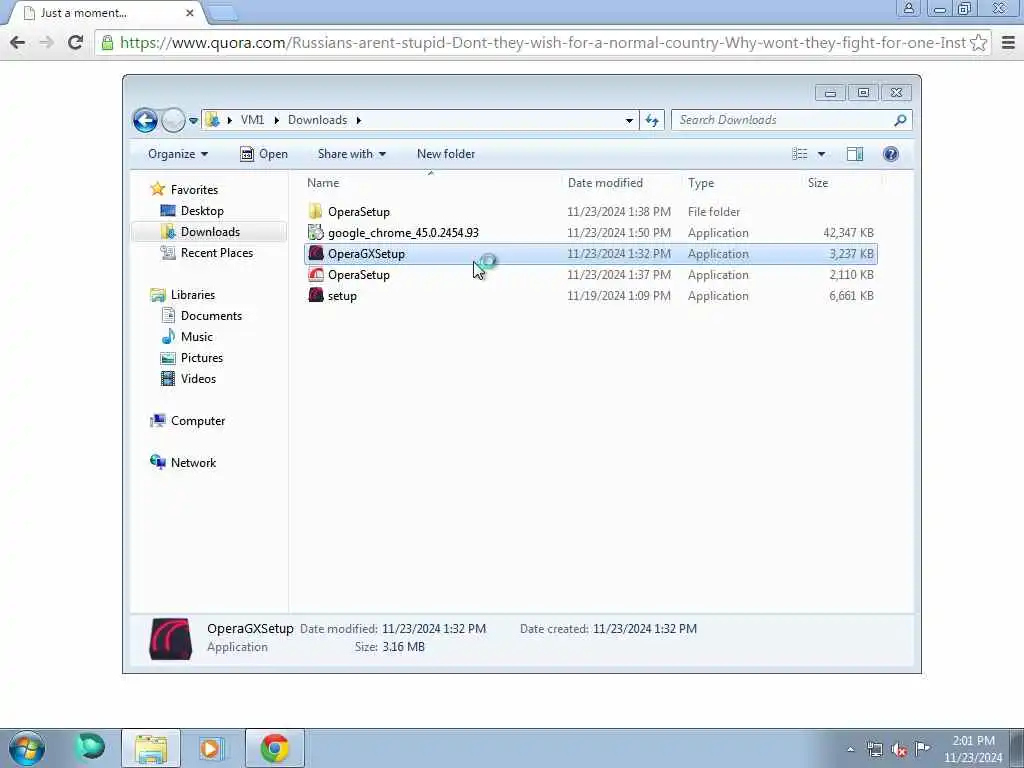Go forward in Chrome
The width and height of the screenshot is (1024, 768).
point(46,42)
